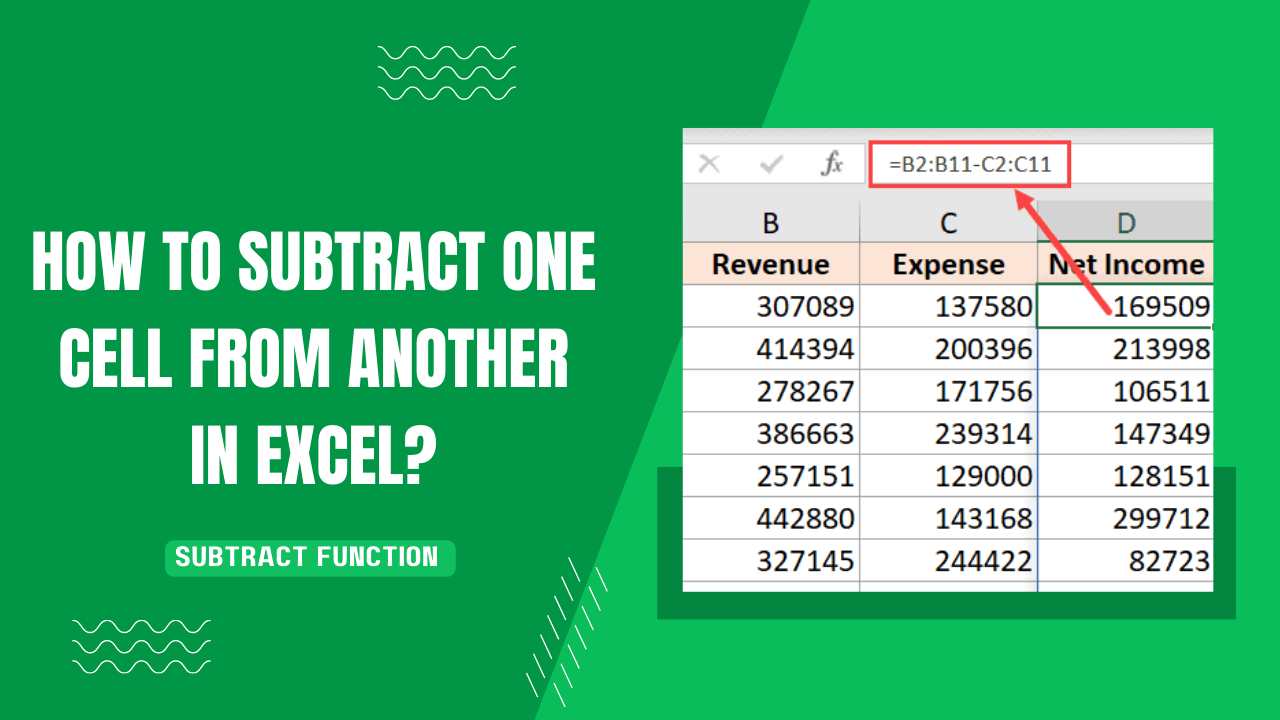1280x720 pixels.
Task: Select column header D
Action: click(x=1126, y=221)
